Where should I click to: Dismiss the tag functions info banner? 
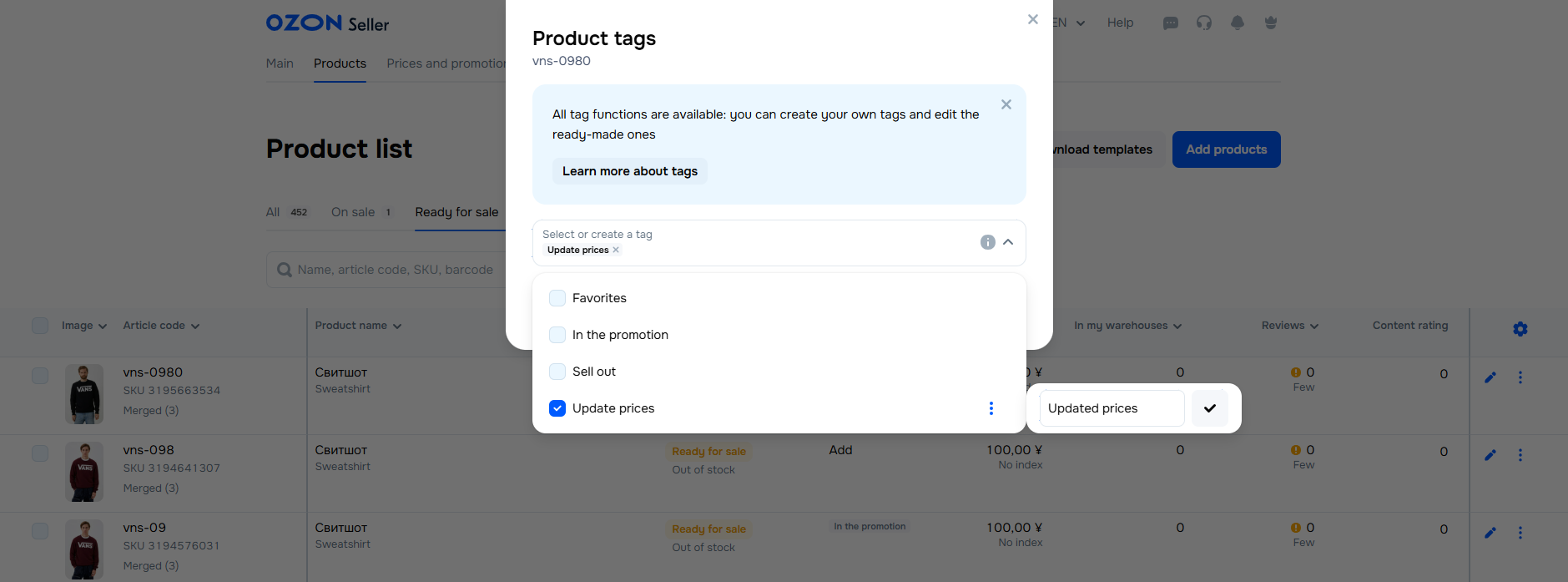click(1006, 104)
